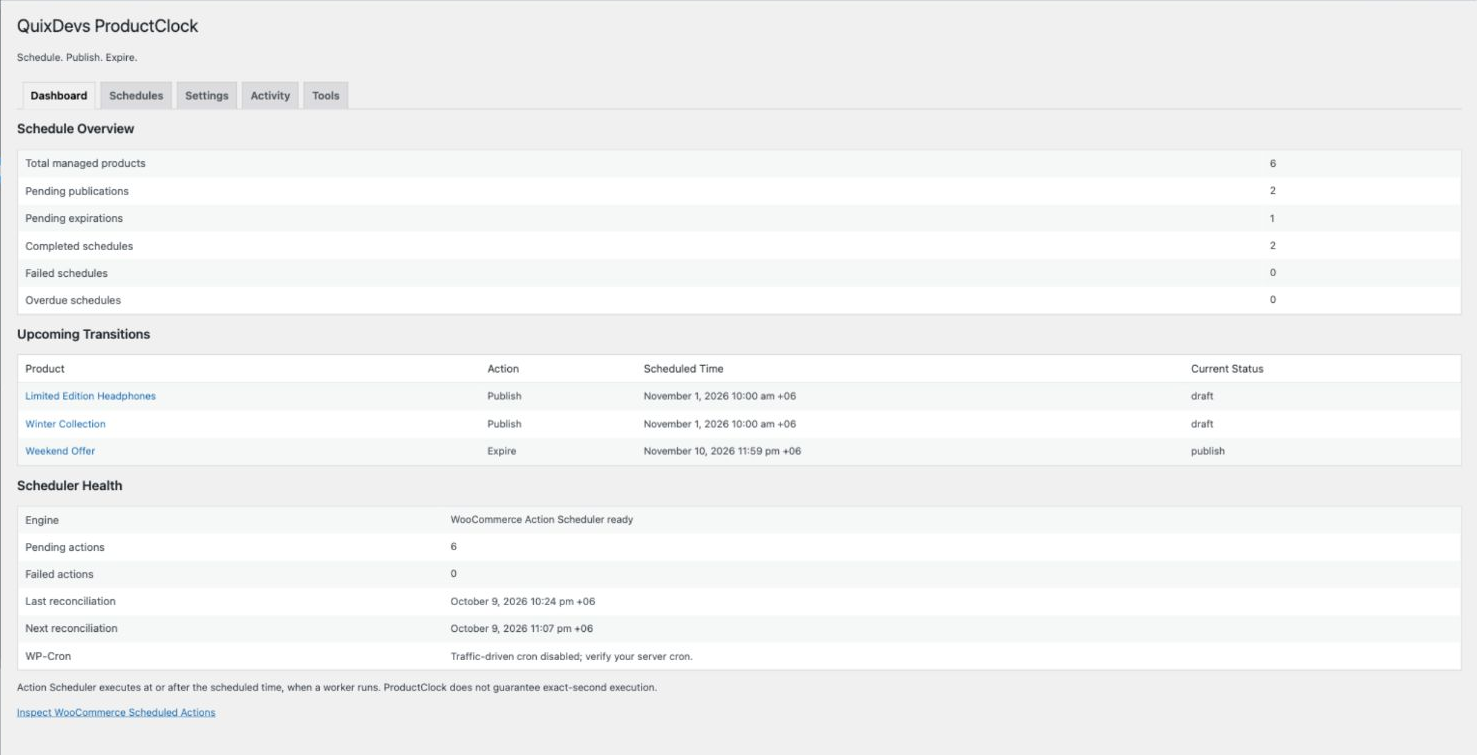Open the Settings tab
1477x755 pixels.
pyautogui.click(x=207, y=96)
